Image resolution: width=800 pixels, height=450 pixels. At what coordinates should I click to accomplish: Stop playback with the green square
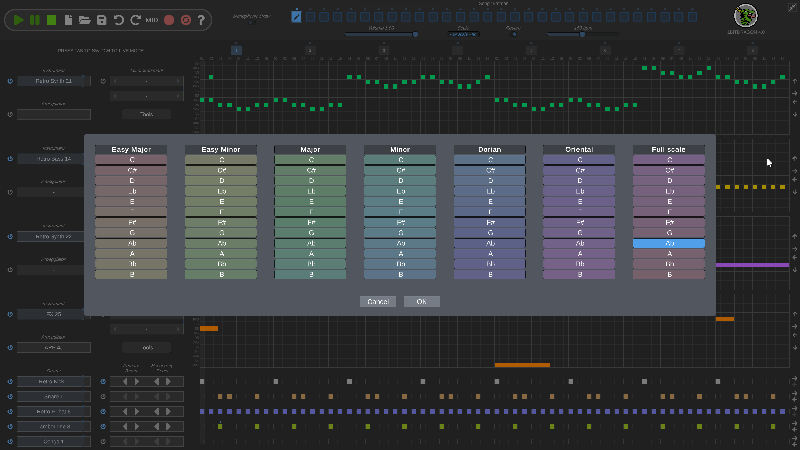(x=51, y=19)
